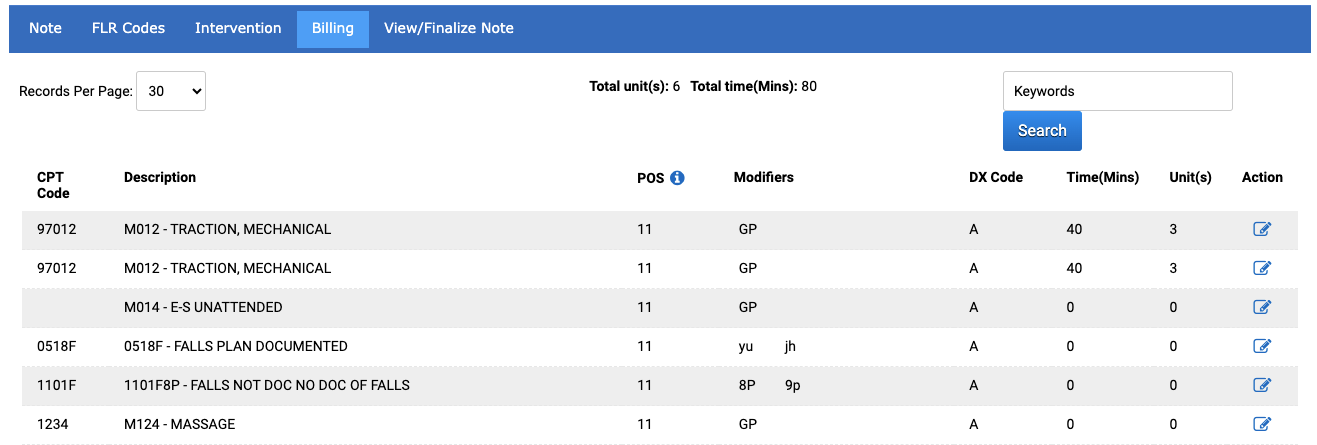Edit the first 97012 Traction Mechanical row
Image resolution: width=1317 pixels, height=445 pixels.
tap(1262, 229)
